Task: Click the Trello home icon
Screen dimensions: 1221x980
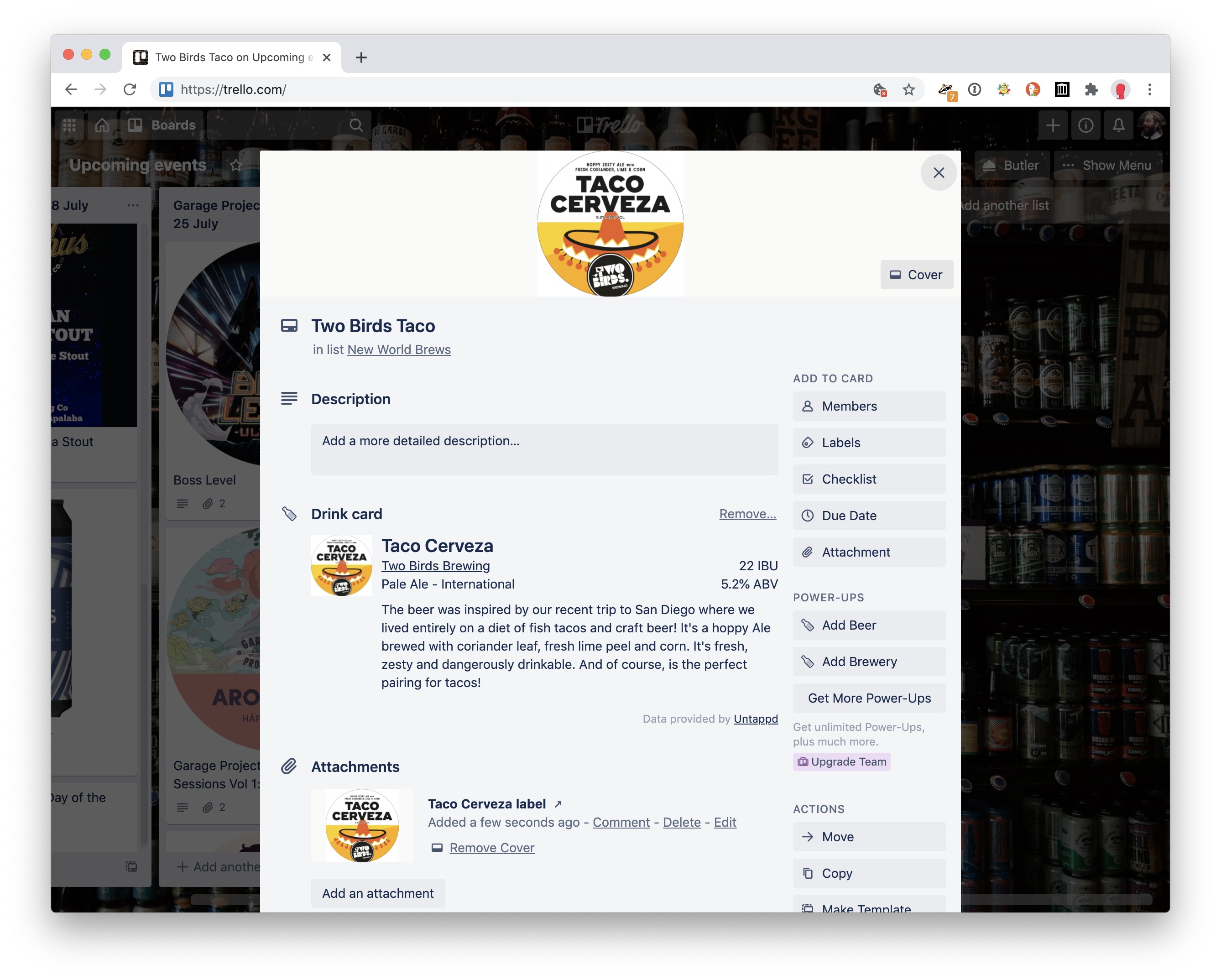Action: coord(102,125)
